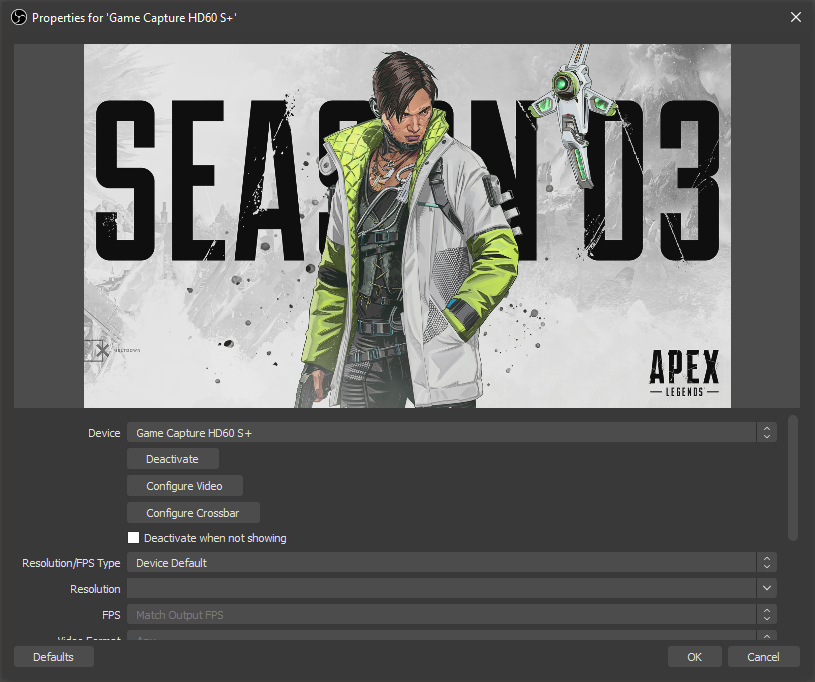The width and height of the screenshot is (815, 682).
Task: Reset settings with Defaults button
Action: coord(54,657)
